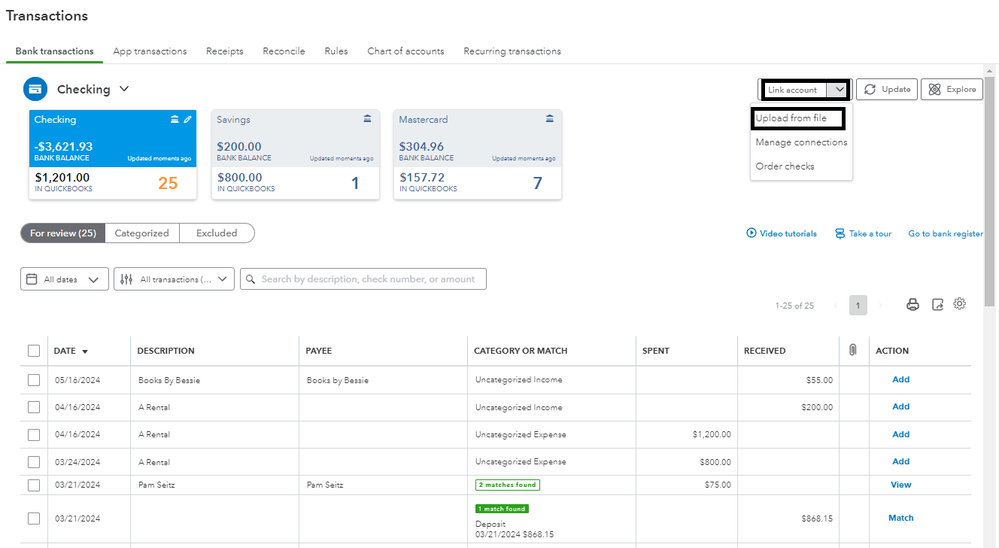
Task: Click the bank icon on Mastercard card
Action: (549, 119)
